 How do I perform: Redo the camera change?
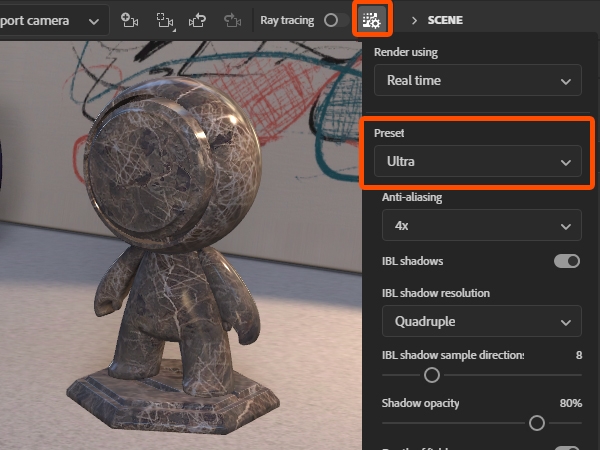tap(232, 21)
